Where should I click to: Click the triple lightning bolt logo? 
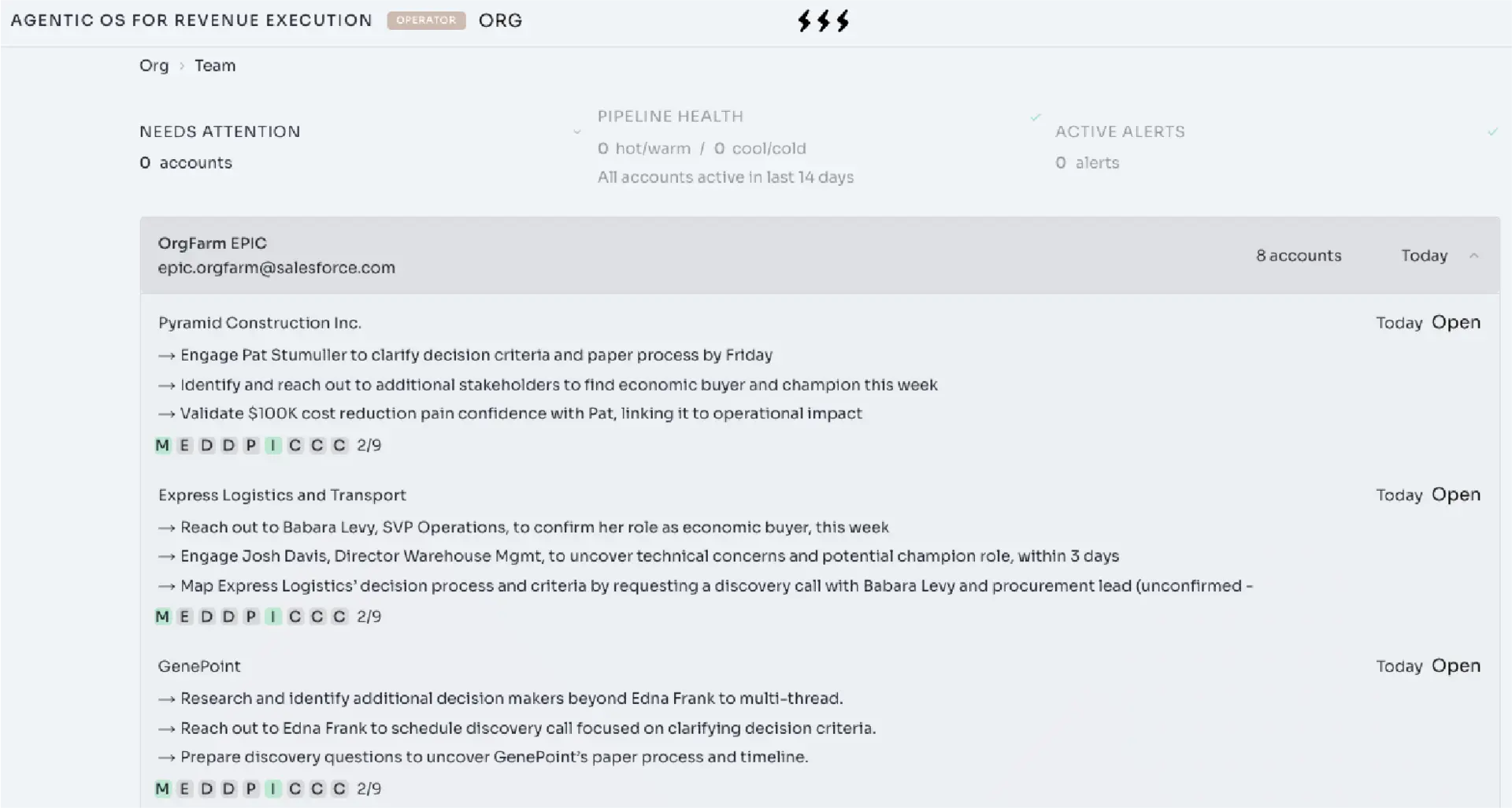823,20
